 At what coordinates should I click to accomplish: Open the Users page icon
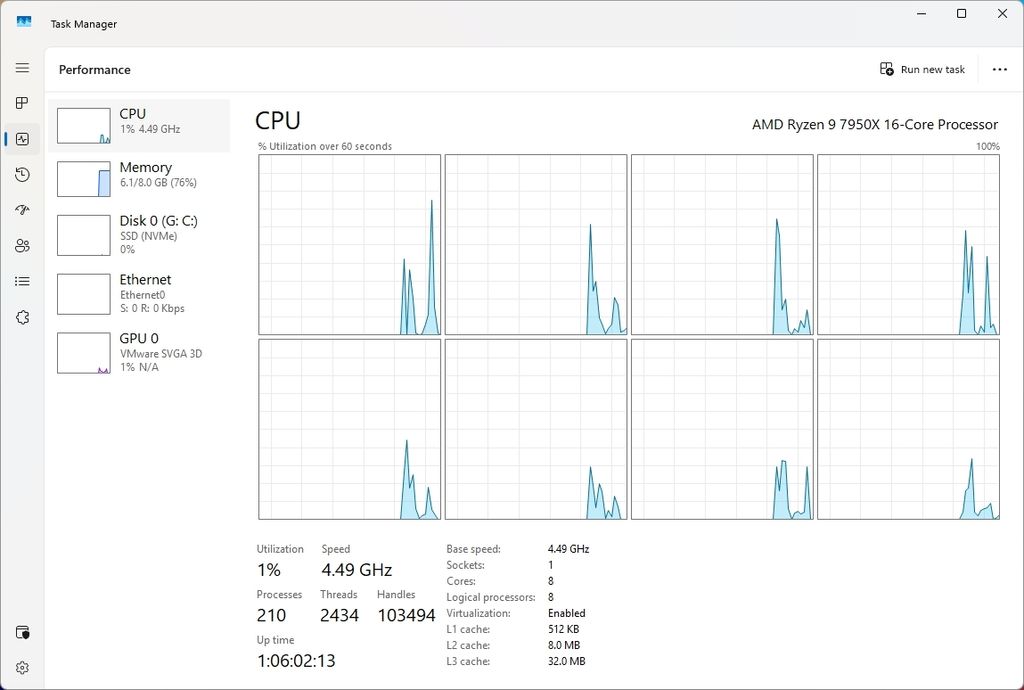(x=22, y=245)
